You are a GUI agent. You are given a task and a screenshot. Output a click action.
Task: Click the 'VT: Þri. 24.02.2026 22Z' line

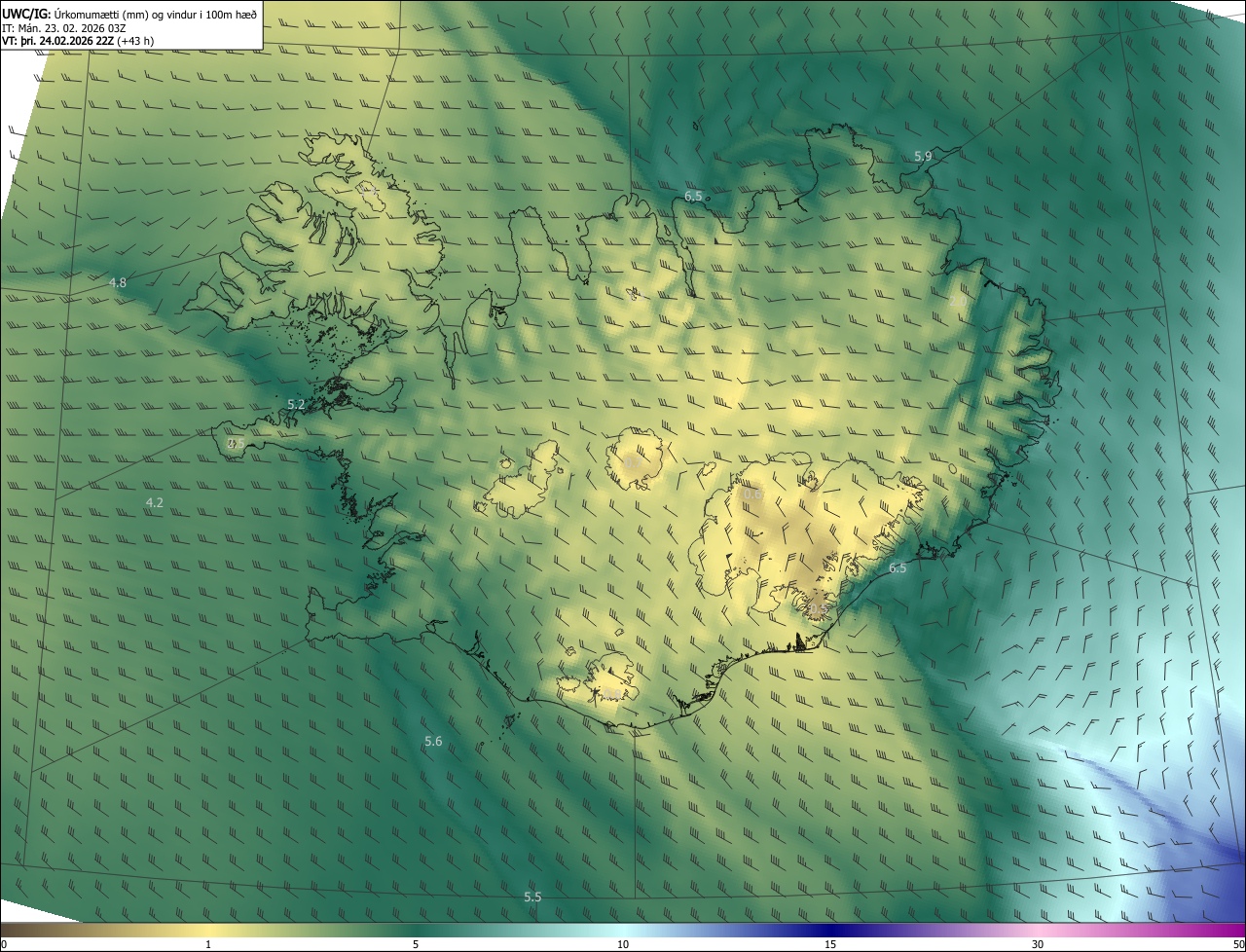point(57,41)
